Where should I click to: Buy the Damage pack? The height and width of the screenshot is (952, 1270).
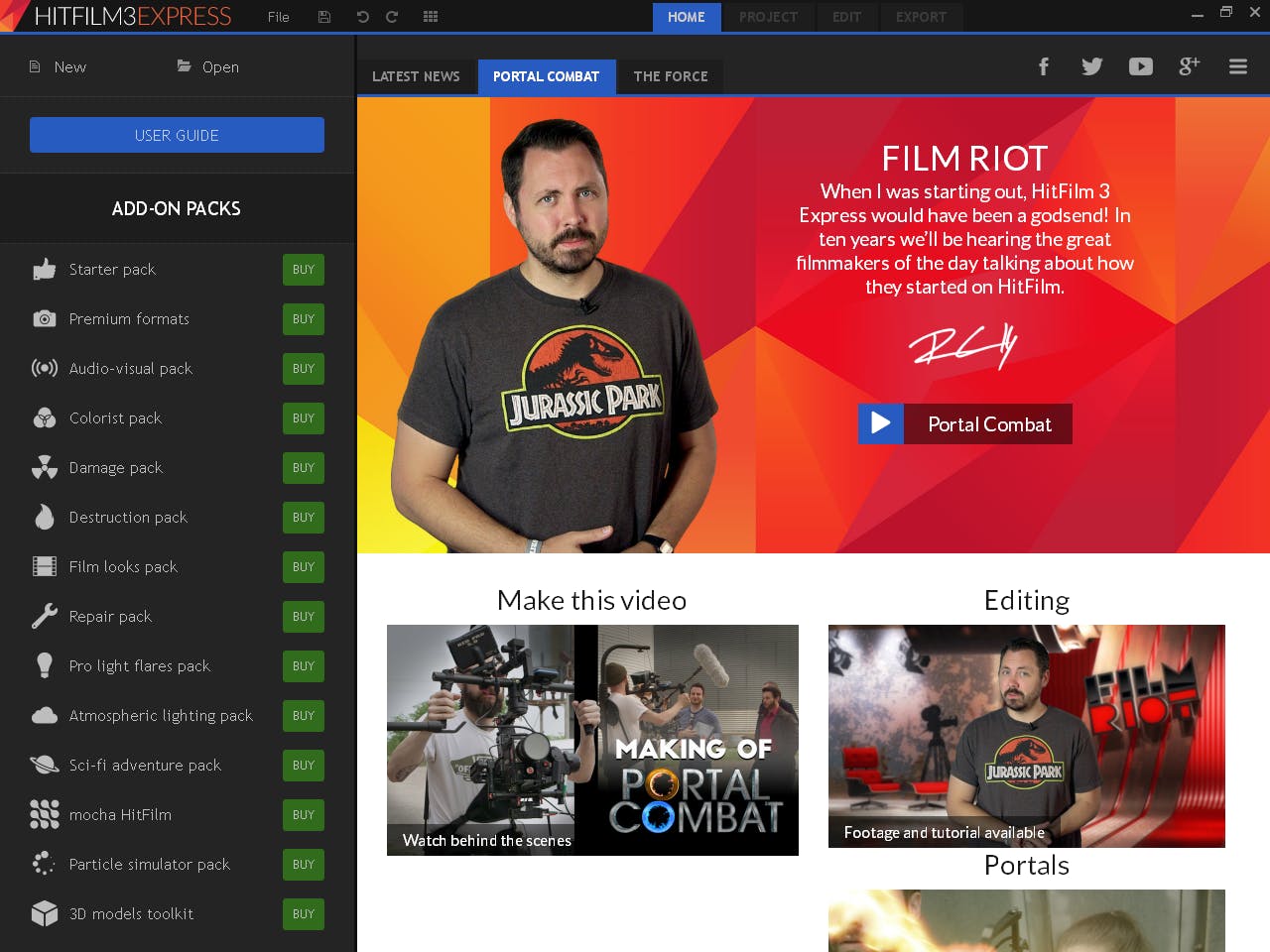point(304,468)
